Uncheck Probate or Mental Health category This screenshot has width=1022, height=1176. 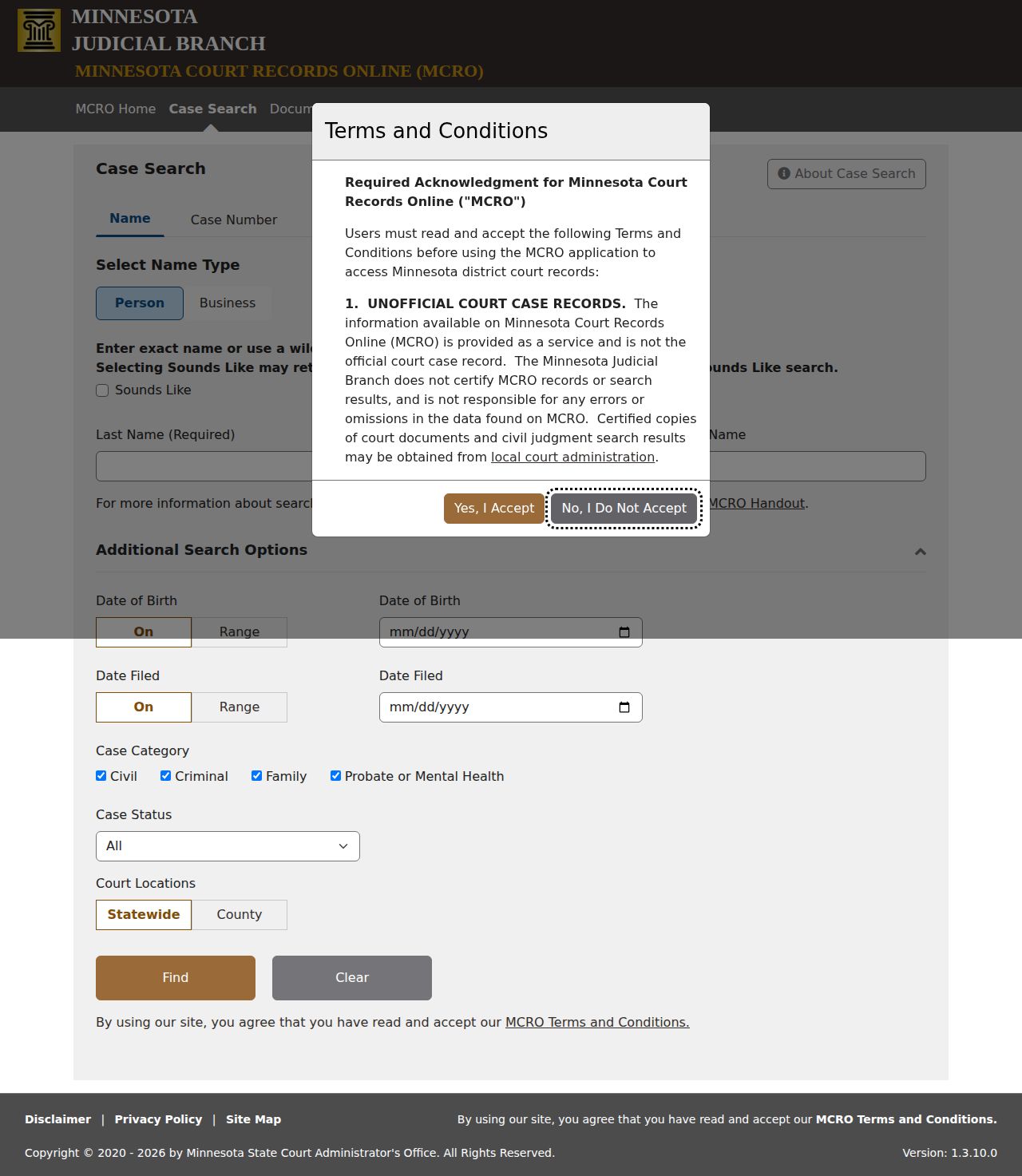[x=336, y=776]
